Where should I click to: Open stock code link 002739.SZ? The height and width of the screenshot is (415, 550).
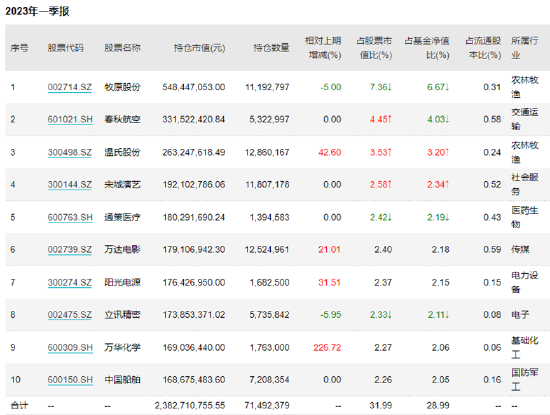70,250
